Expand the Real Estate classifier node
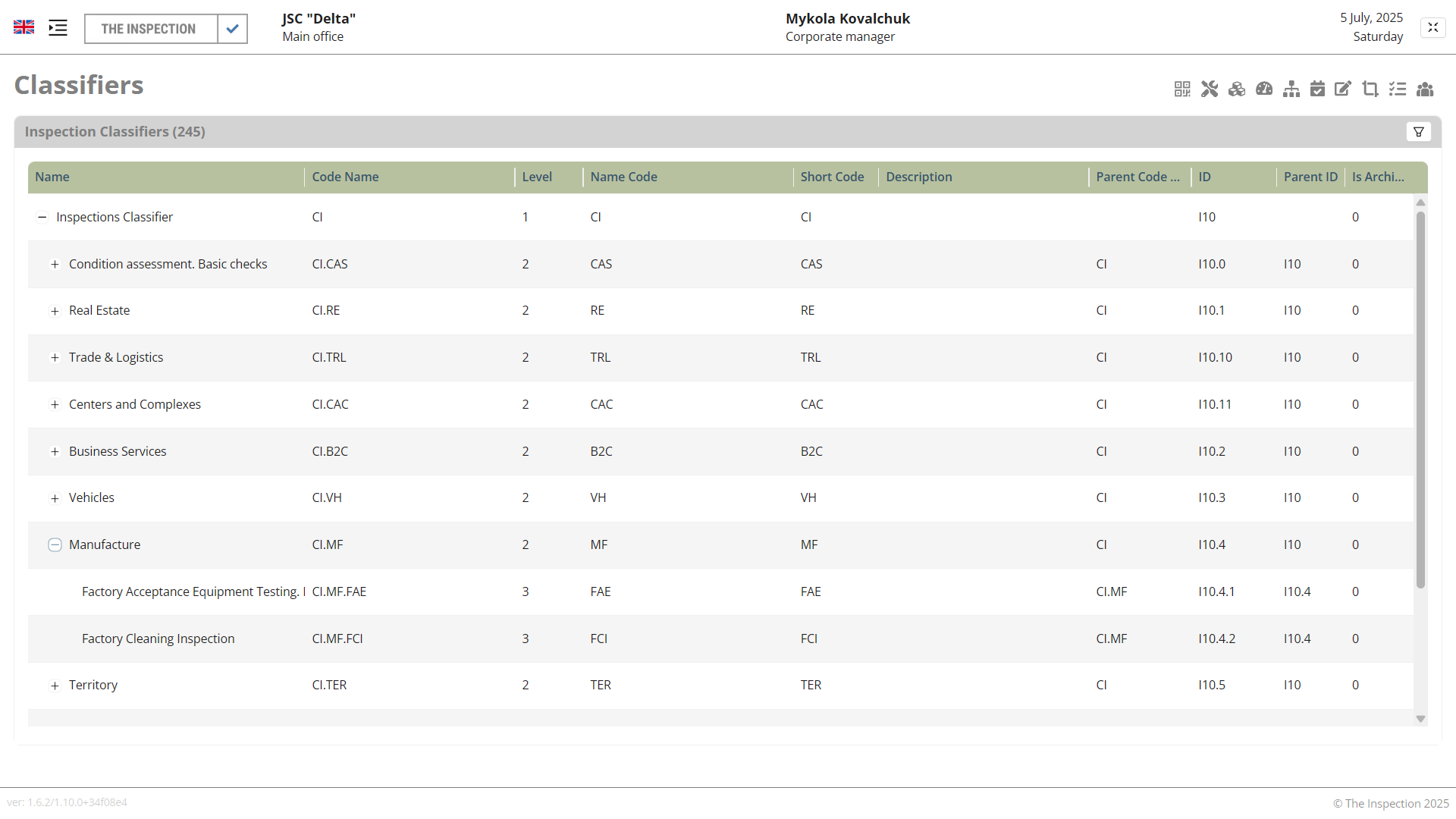This screenshot has width=1456, height=819. pyautogui.click(x=55, y=311)
